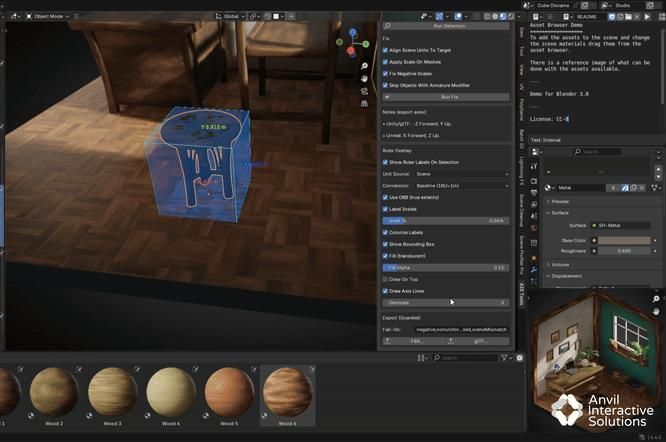Viewport: 666px width, 442px height.
Task: Open the Scene Profiler Pro sidebar tab
Action: coord(522,255)
